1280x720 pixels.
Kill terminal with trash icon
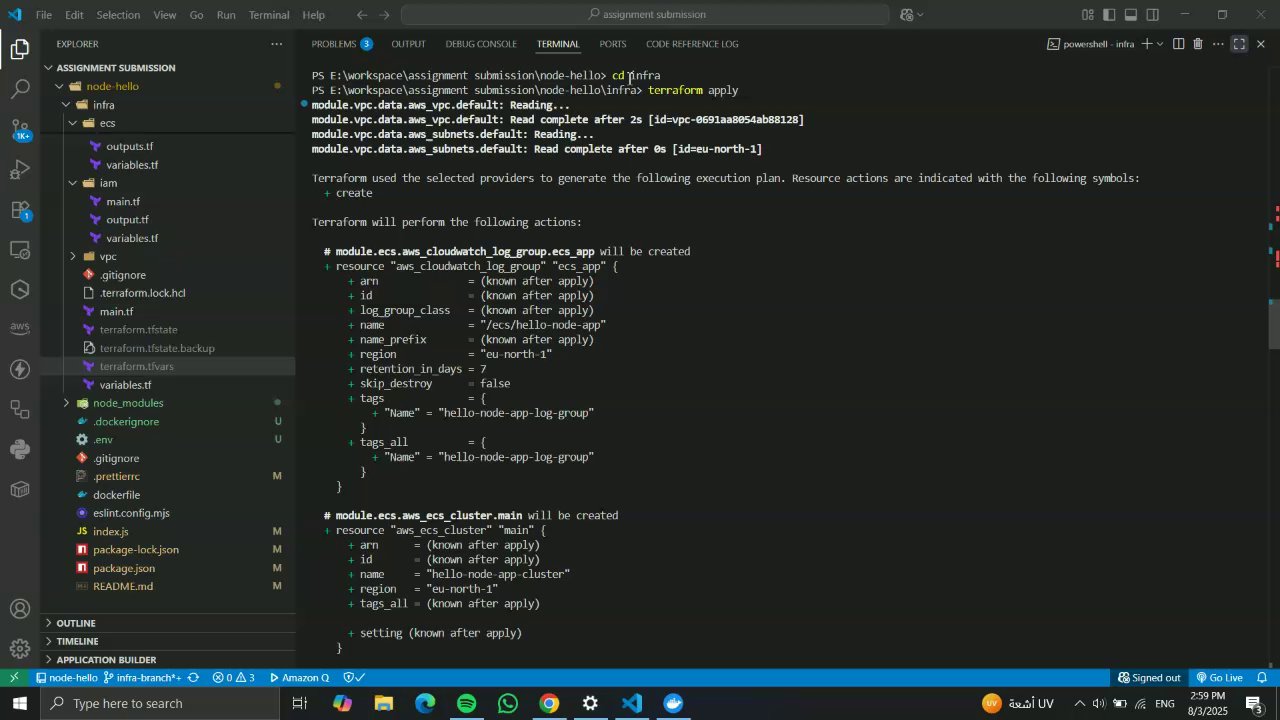click(1198, 44)
